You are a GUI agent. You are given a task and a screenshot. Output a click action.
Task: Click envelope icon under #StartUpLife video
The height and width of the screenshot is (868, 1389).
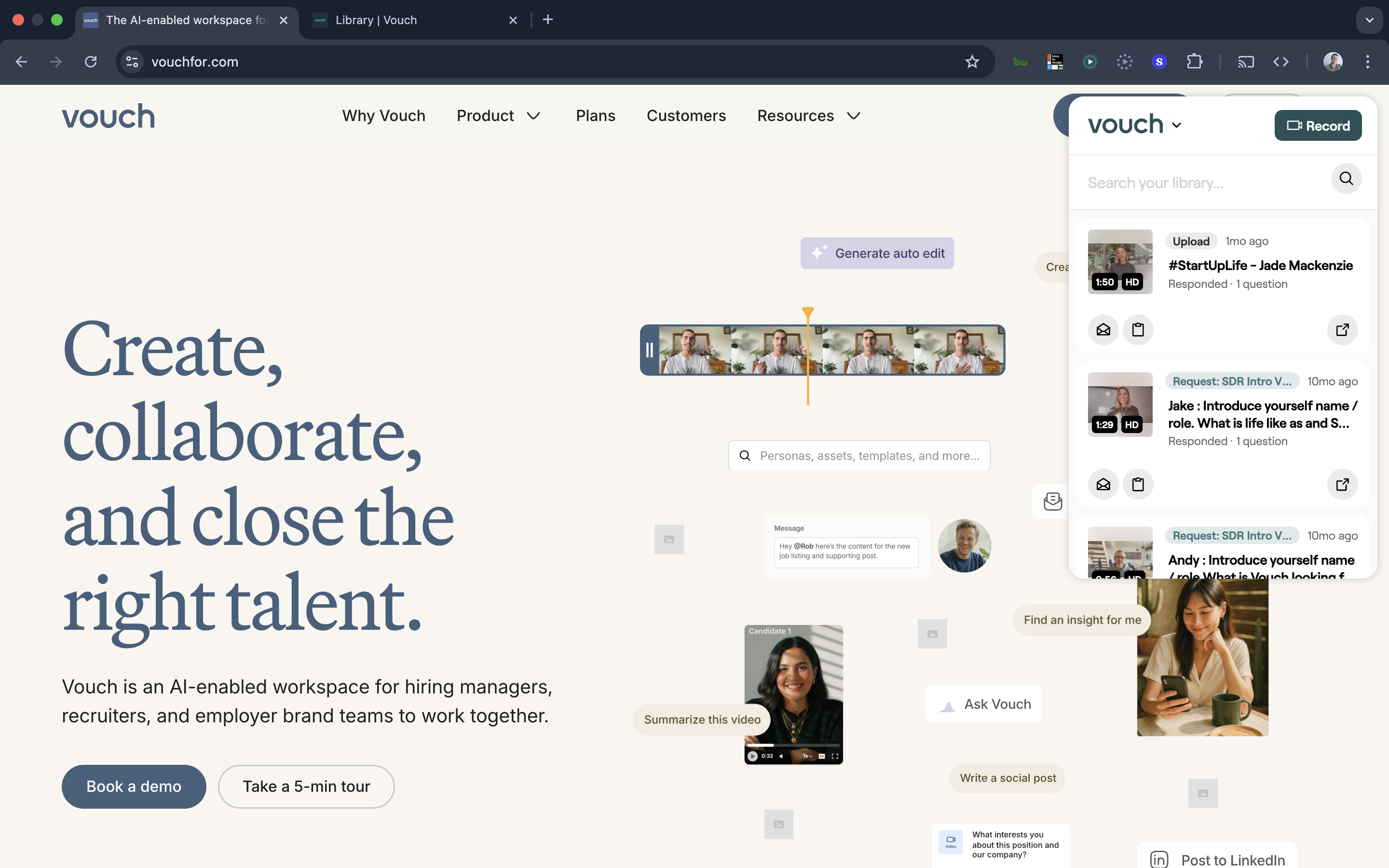[x=1103, y=329]
